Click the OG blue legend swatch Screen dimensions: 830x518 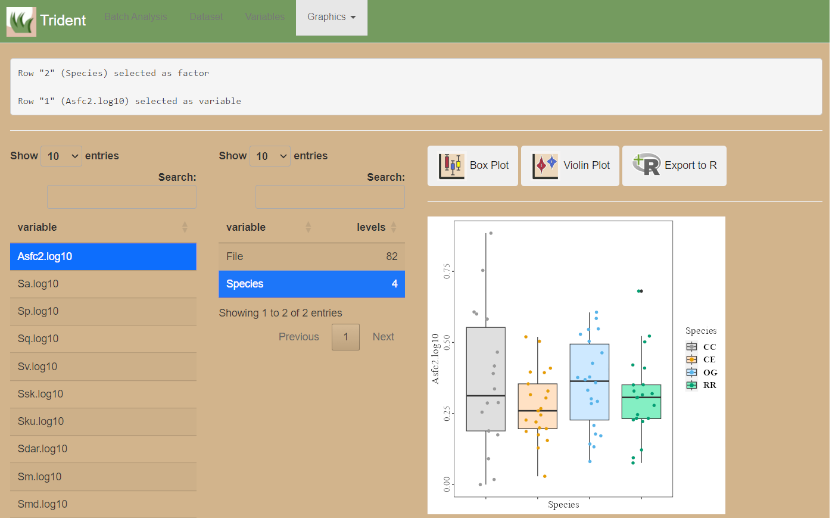[x=691, y=372]
